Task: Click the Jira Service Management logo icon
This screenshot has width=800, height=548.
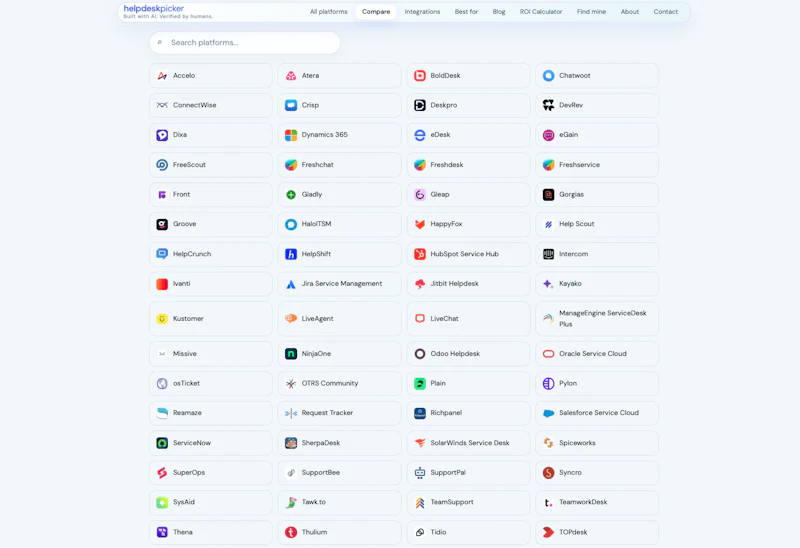Action: point(291,284)
